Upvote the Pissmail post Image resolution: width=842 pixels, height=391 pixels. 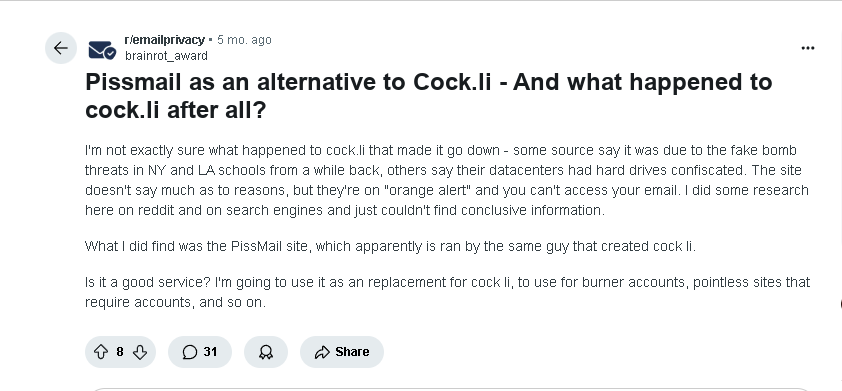click(101, 352)
